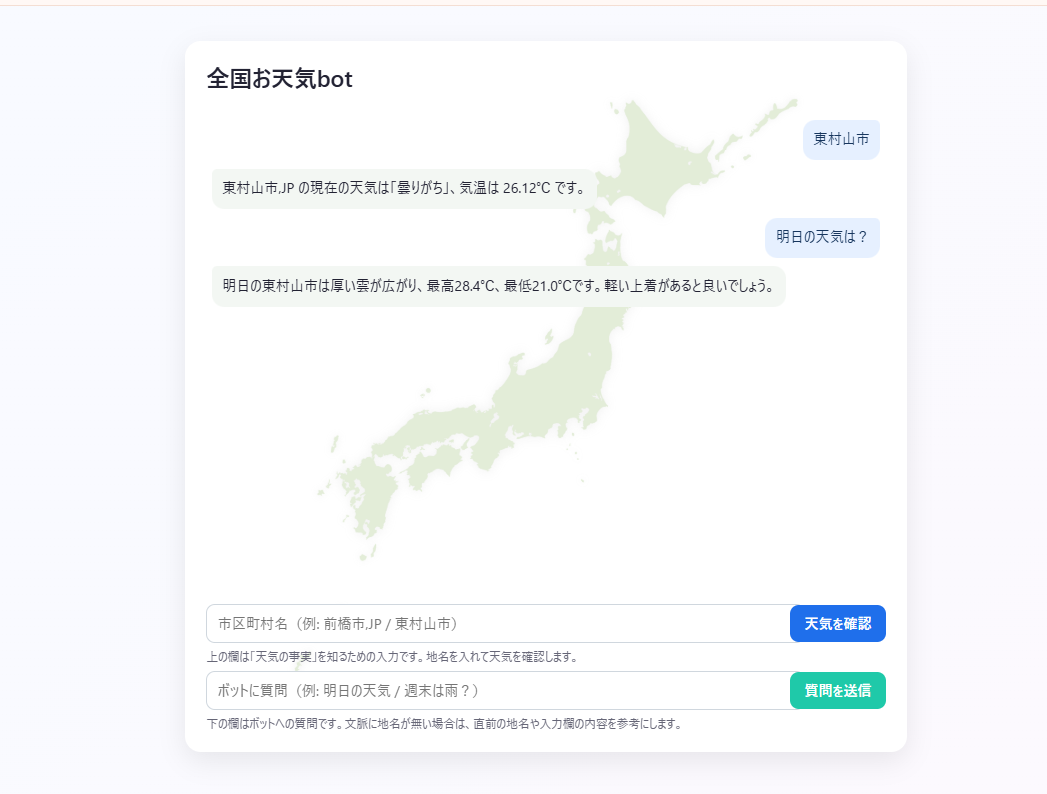Click the 質問を送信 button

[x=837, y=690]
